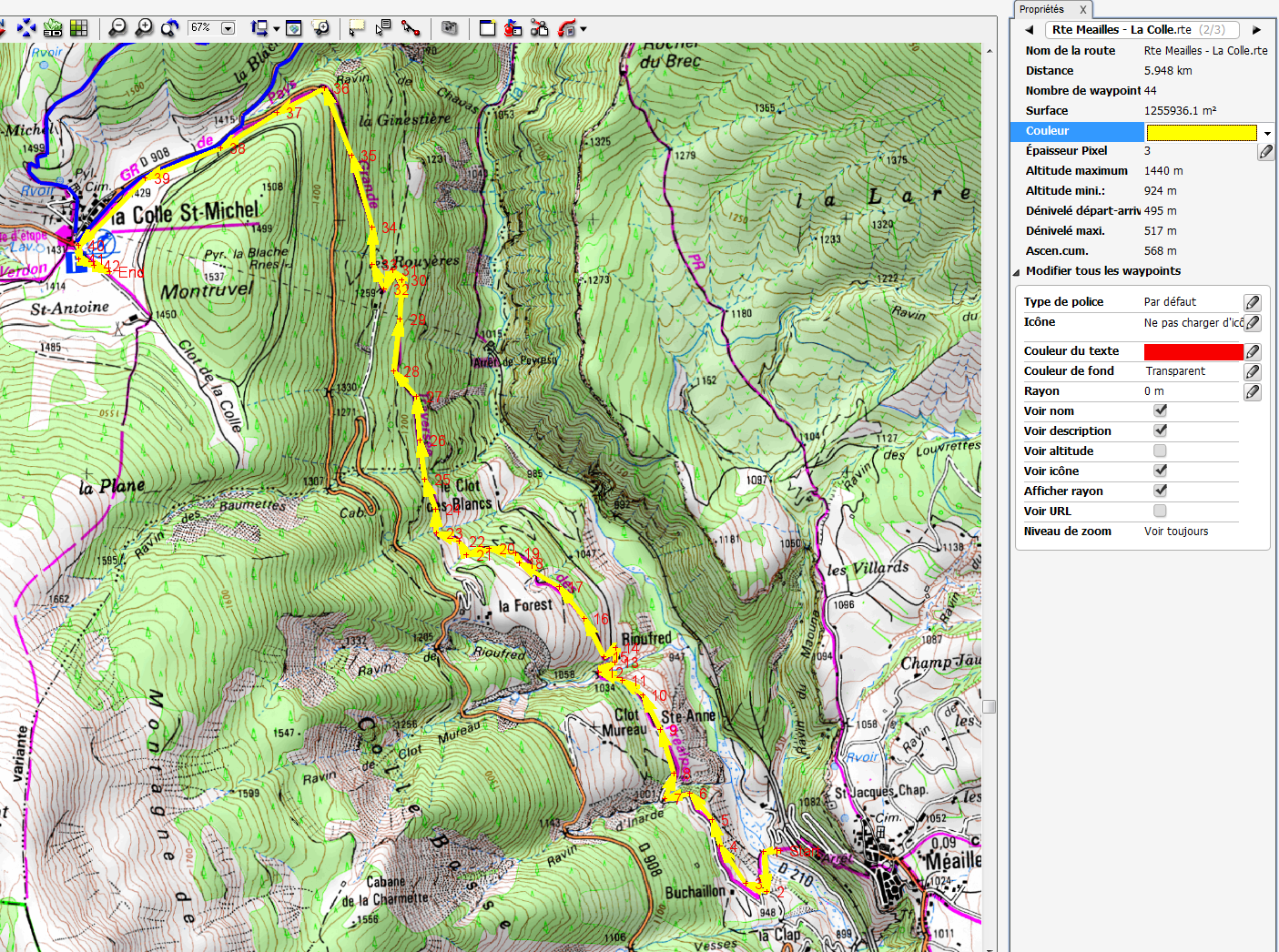Click the route name field in panel header
The image size is (1279, 952).
pos(1141,30)
